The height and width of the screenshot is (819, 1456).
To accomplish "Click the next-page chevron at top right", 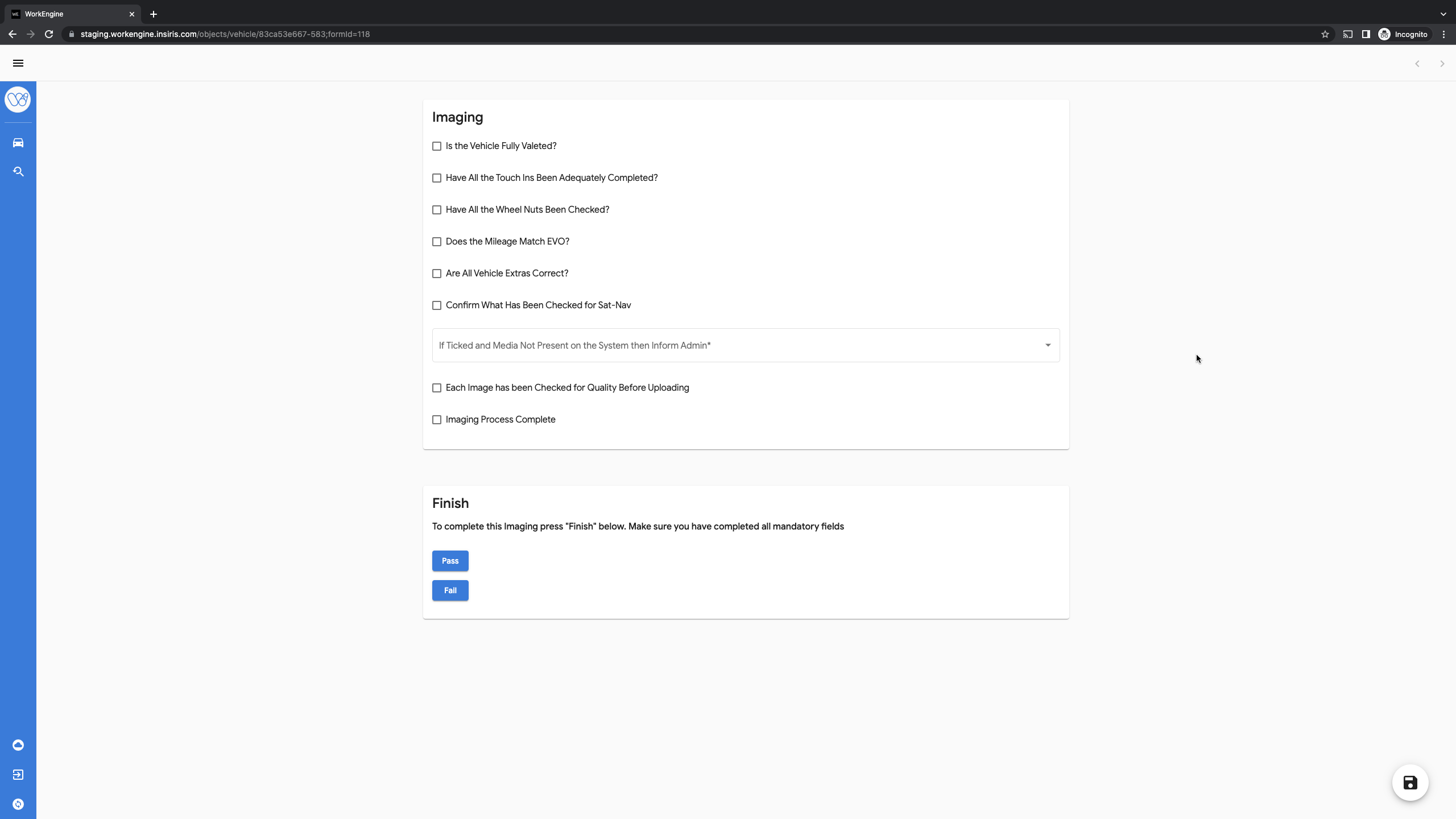I will (x=1442, y=64).
